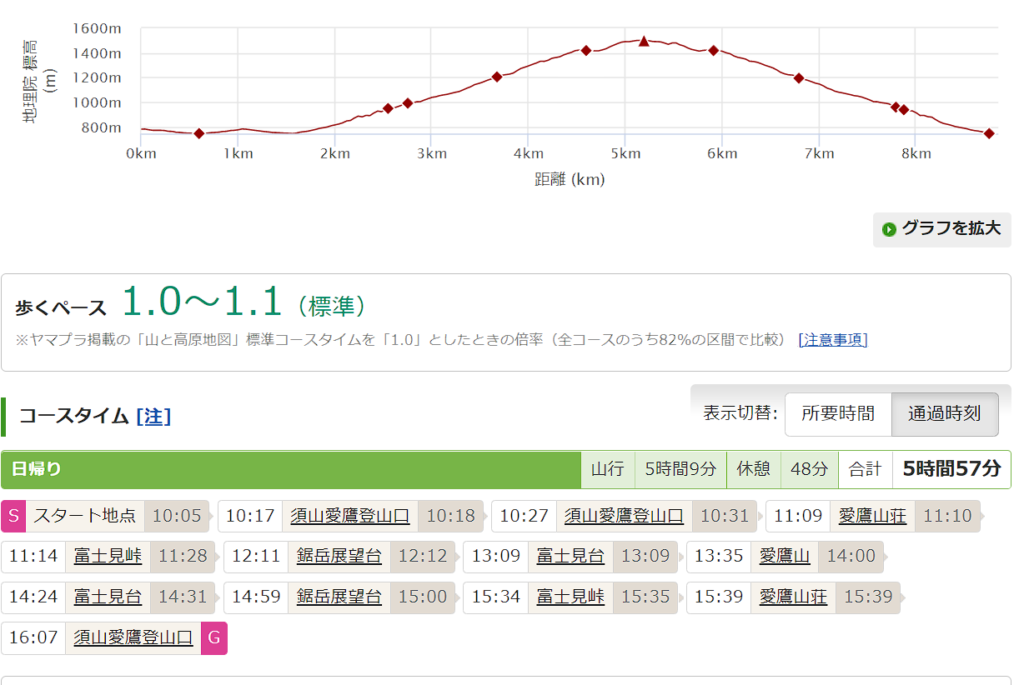Click the 日帰り green header bar
This screenshot has height=685, width=1024.
pos(290,468)
